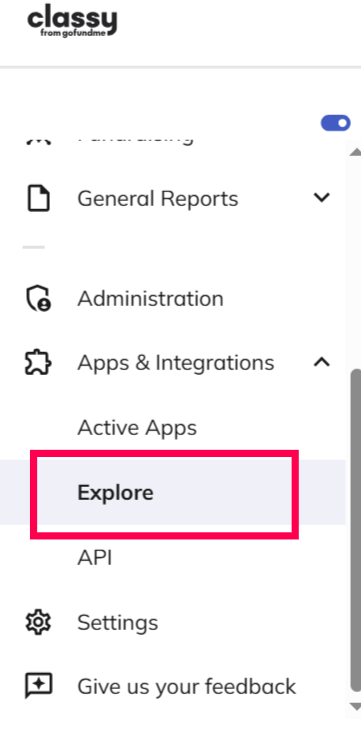Open Active Apps submenu item
Viewport: 361px width, 733px height.
137,427
